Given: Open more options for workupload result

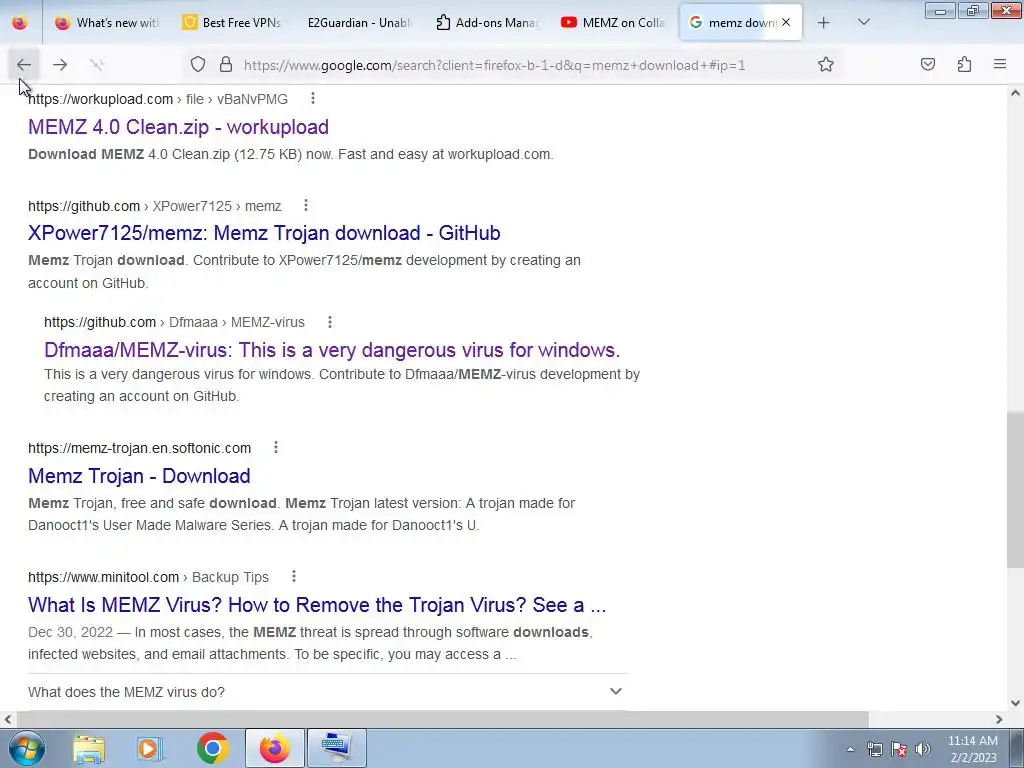Looking at the screenshot, I should (x=313, y=99).
